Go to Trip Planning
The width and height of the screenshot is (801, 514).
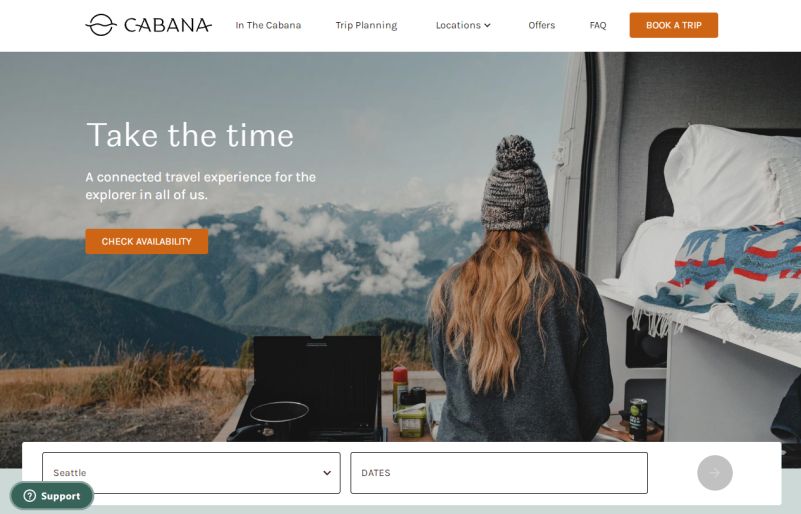coord(366,25)
